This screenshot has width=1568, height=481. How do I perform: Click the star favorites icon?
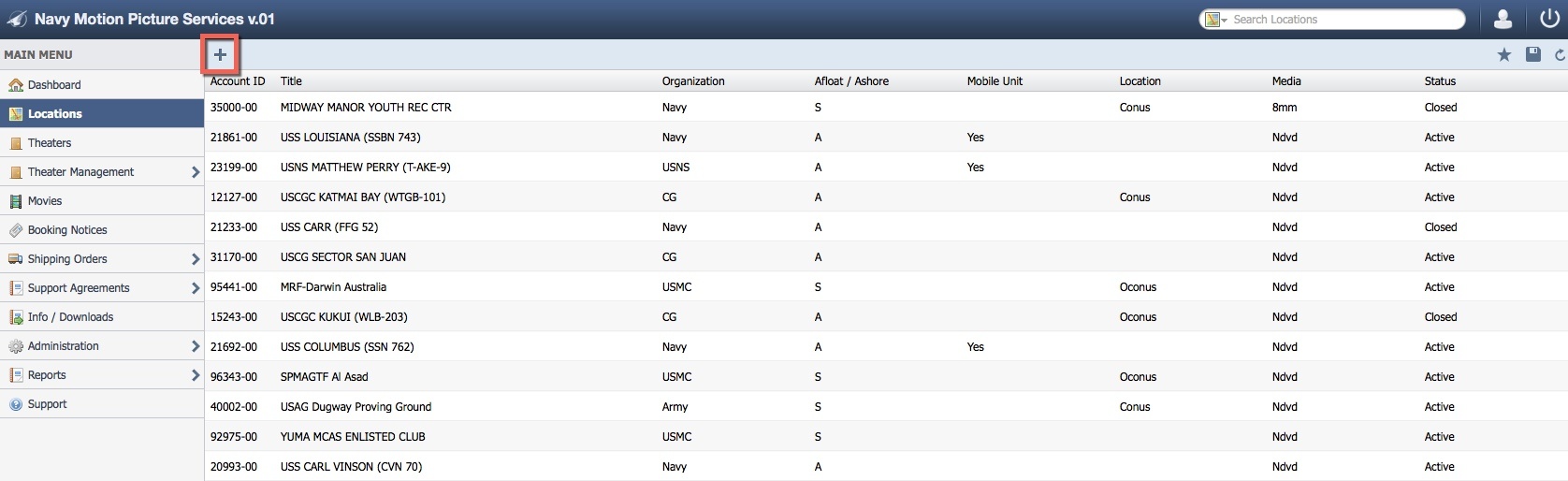[x=1504, y=55]
